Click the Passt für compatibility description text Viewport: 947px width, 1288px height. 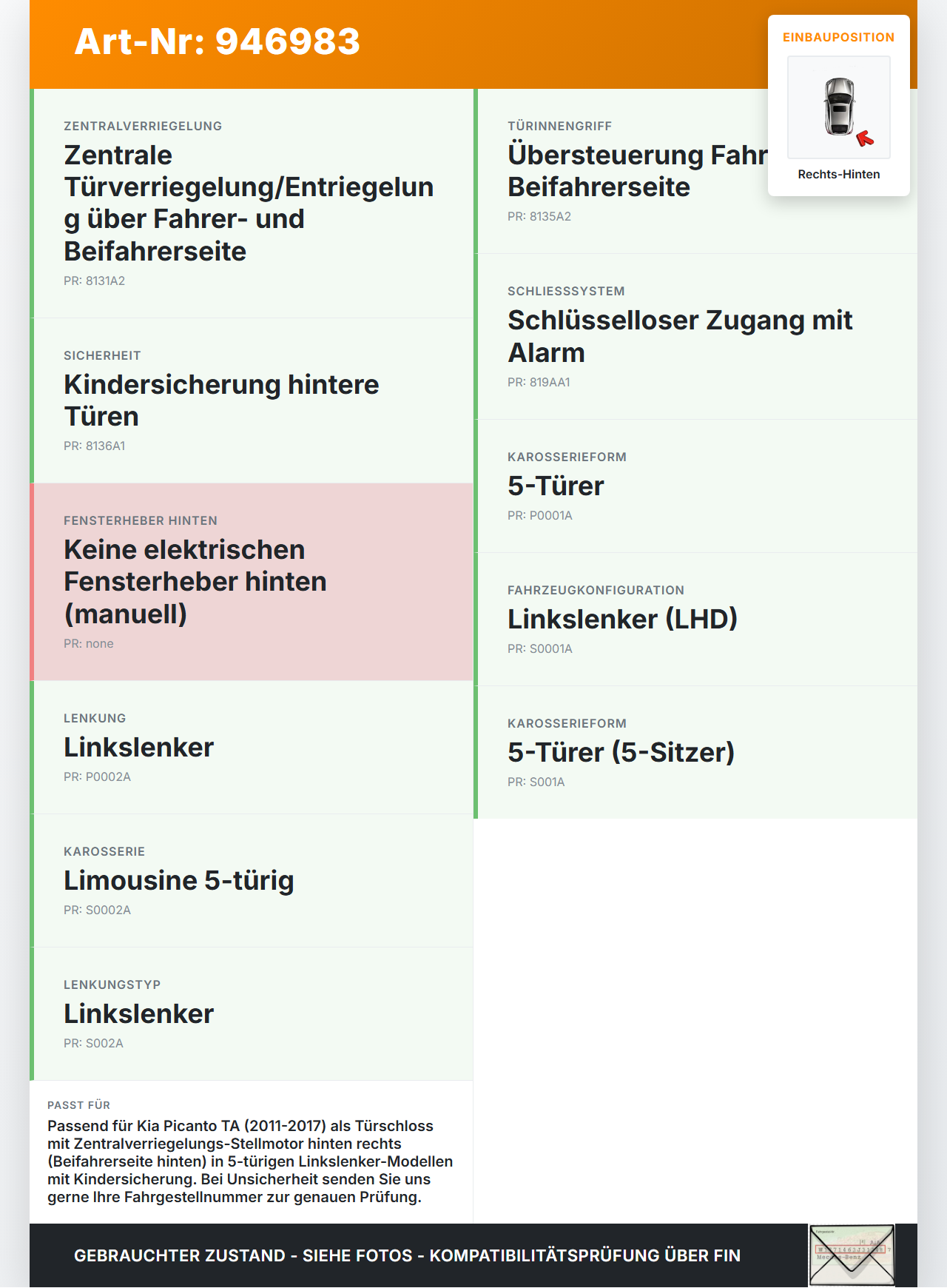pos(250,1161)
